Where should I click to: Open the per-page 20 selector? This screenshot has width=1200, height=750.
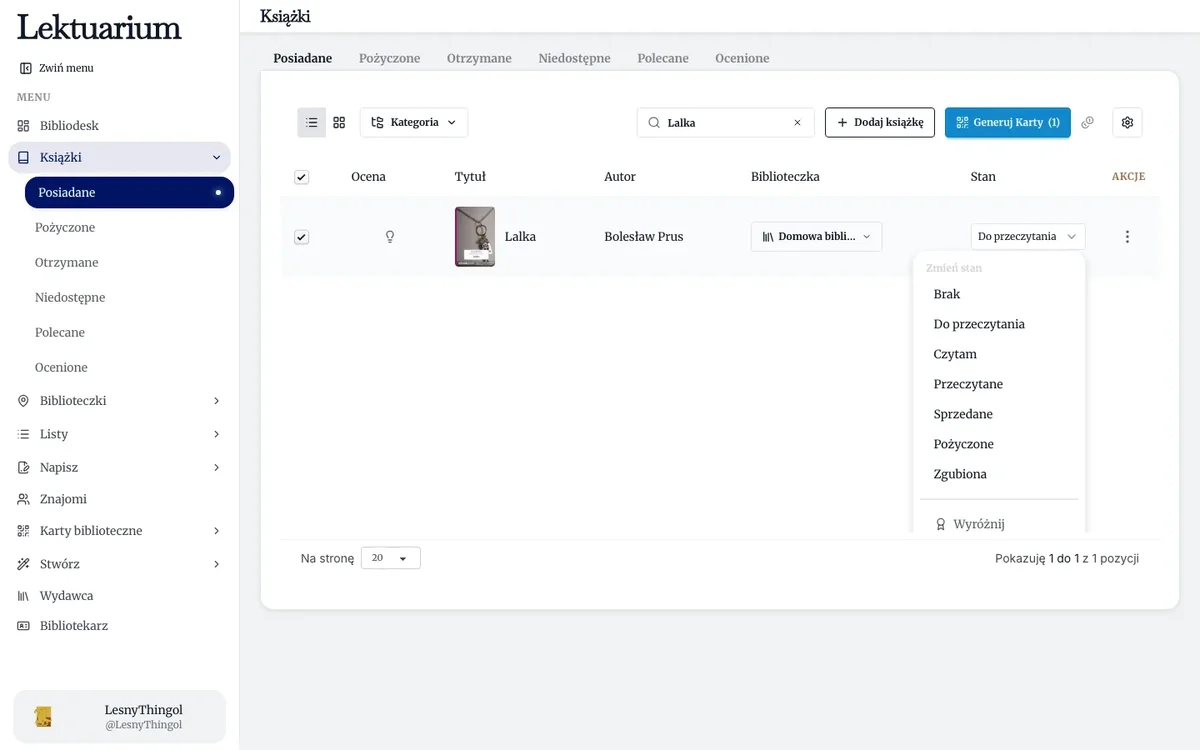[x=391, y=558]
